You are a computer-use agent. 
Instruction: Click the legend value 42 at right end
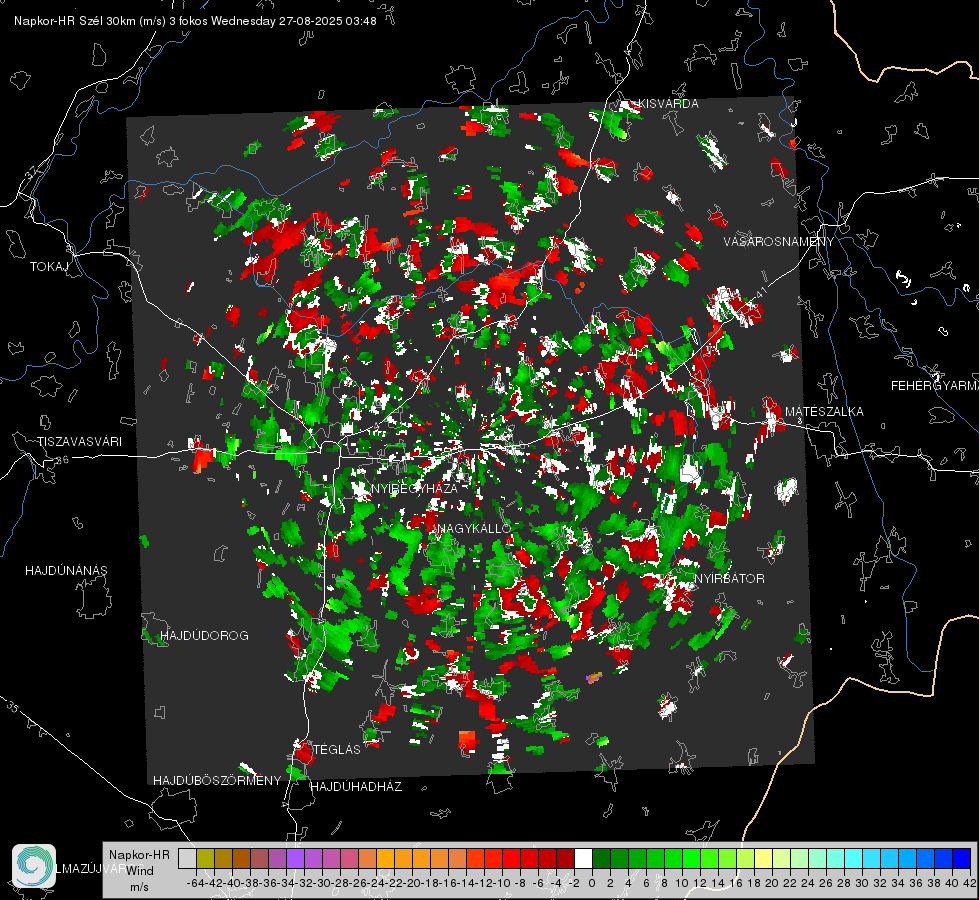(x=969, y=883)
